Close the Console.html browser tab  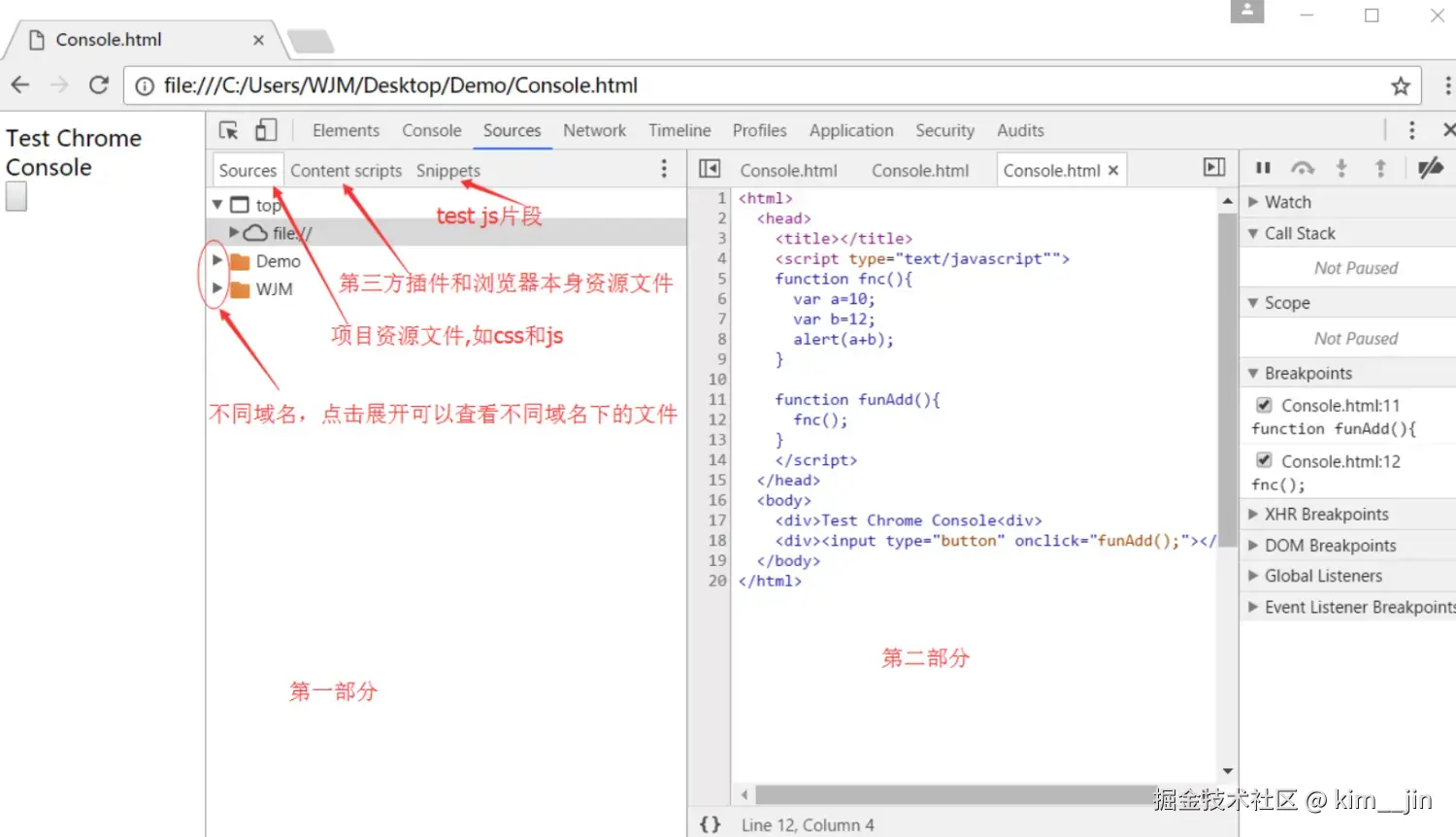pyautogui.click(x=258, y=40)
